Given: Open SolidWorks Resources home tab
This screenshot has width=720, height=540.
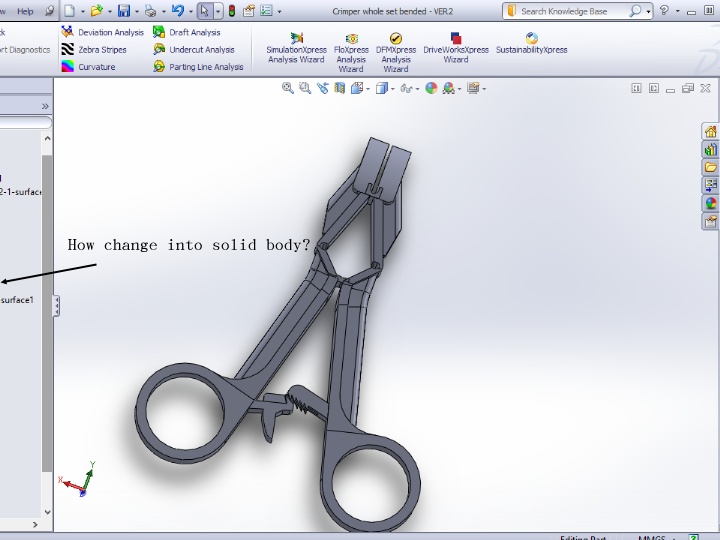Looking at the screenshot, I should 710,131.
